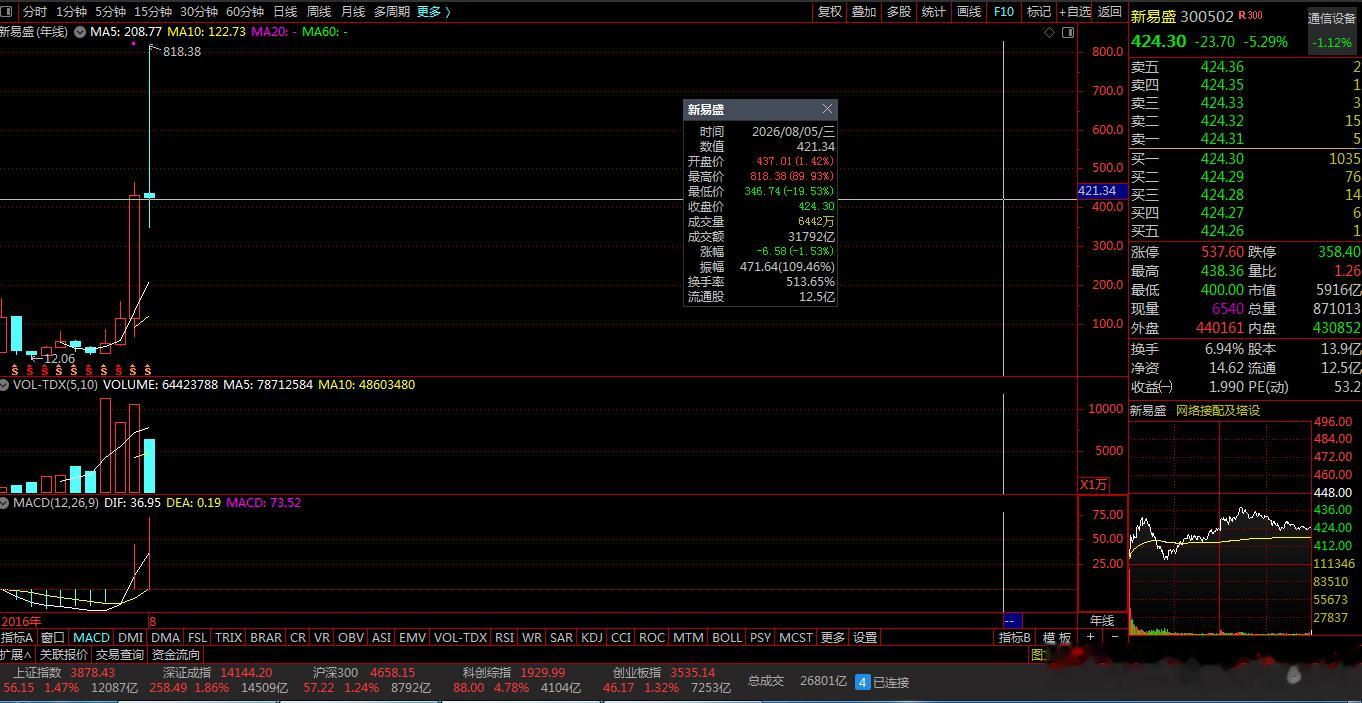
Task: Click the 窗口 window button
Action: pyautogui.click(x=53, y=637)
